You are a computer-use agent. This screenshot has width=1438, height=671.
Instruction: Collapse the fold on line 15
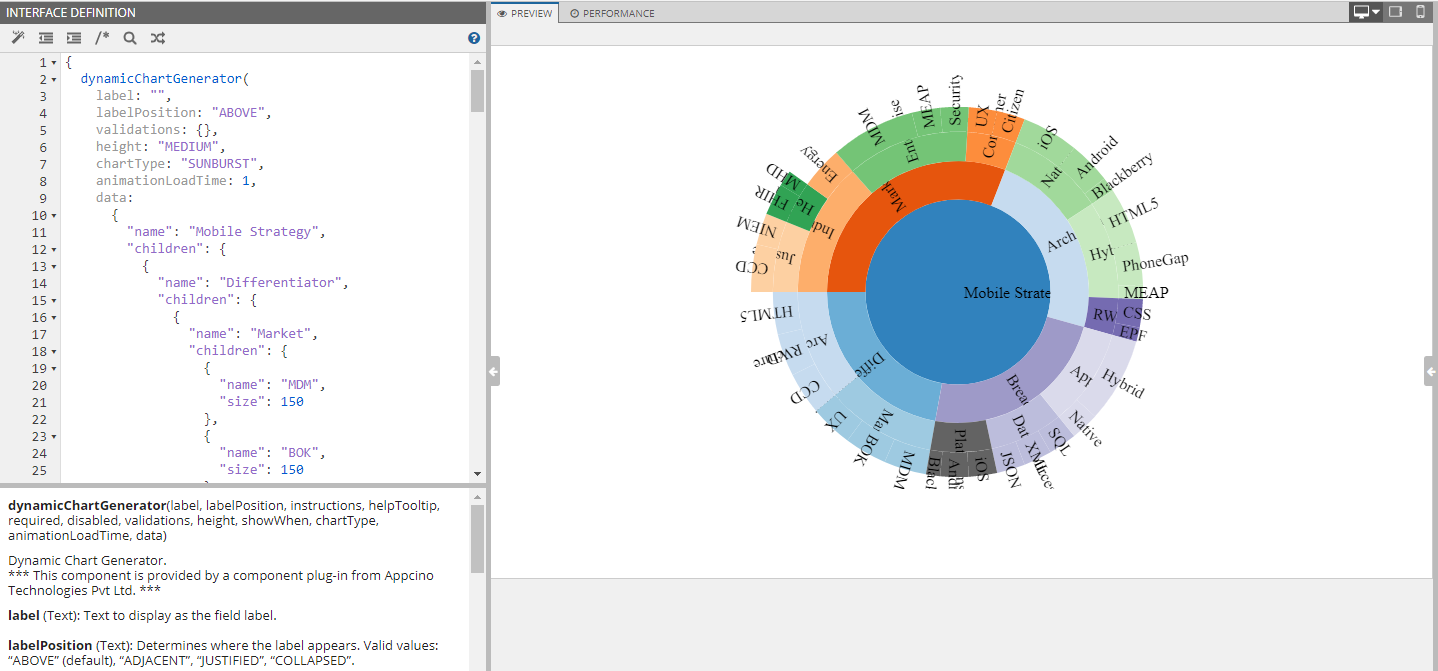54,300
